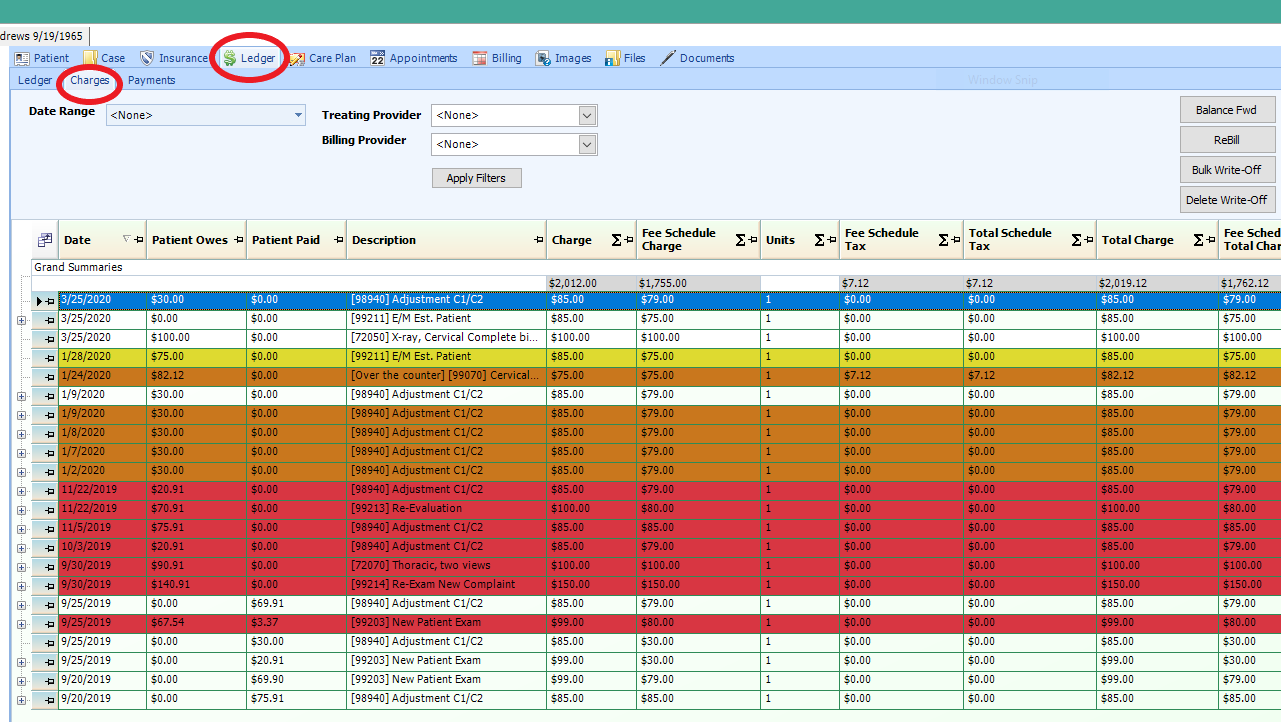The image size is (1281, 722).
Task: Click the pin icon on the Date column header
Action: pyautogui.click(x=139, y=240)
